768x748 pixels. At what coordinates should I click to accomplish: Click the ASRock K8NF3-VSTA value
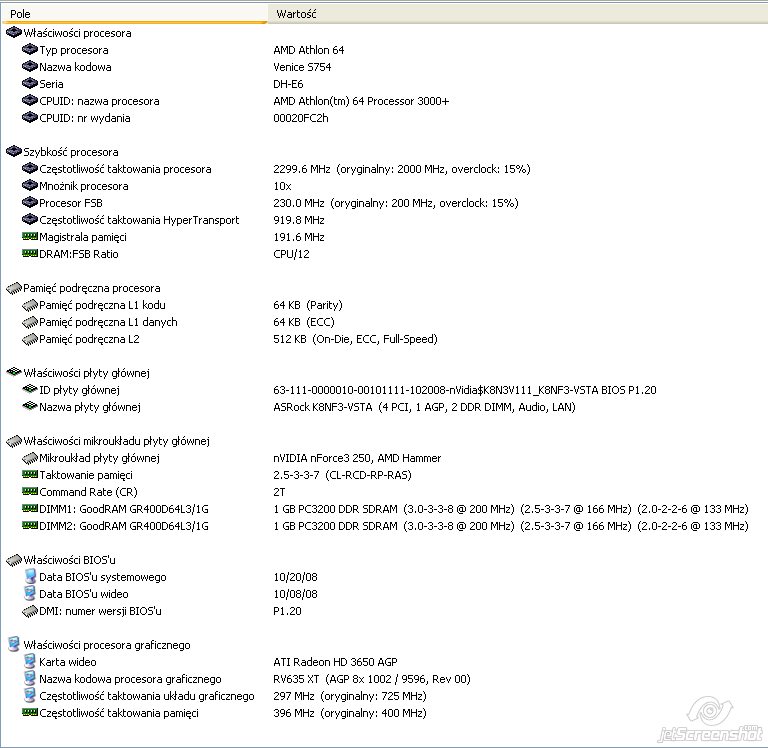424,407
